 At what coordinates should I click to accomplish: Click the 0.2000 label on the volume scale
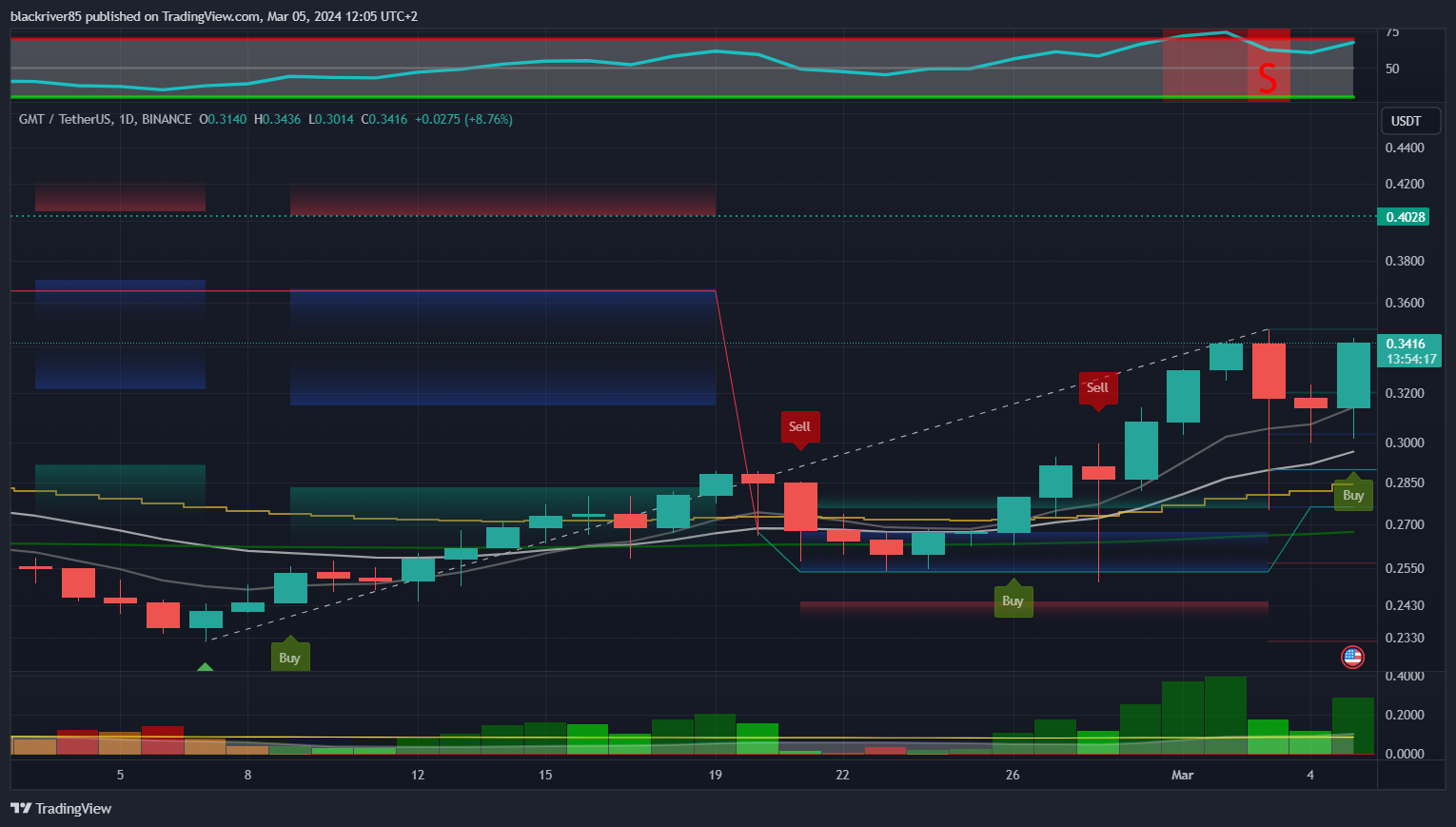pos(1405,715)
